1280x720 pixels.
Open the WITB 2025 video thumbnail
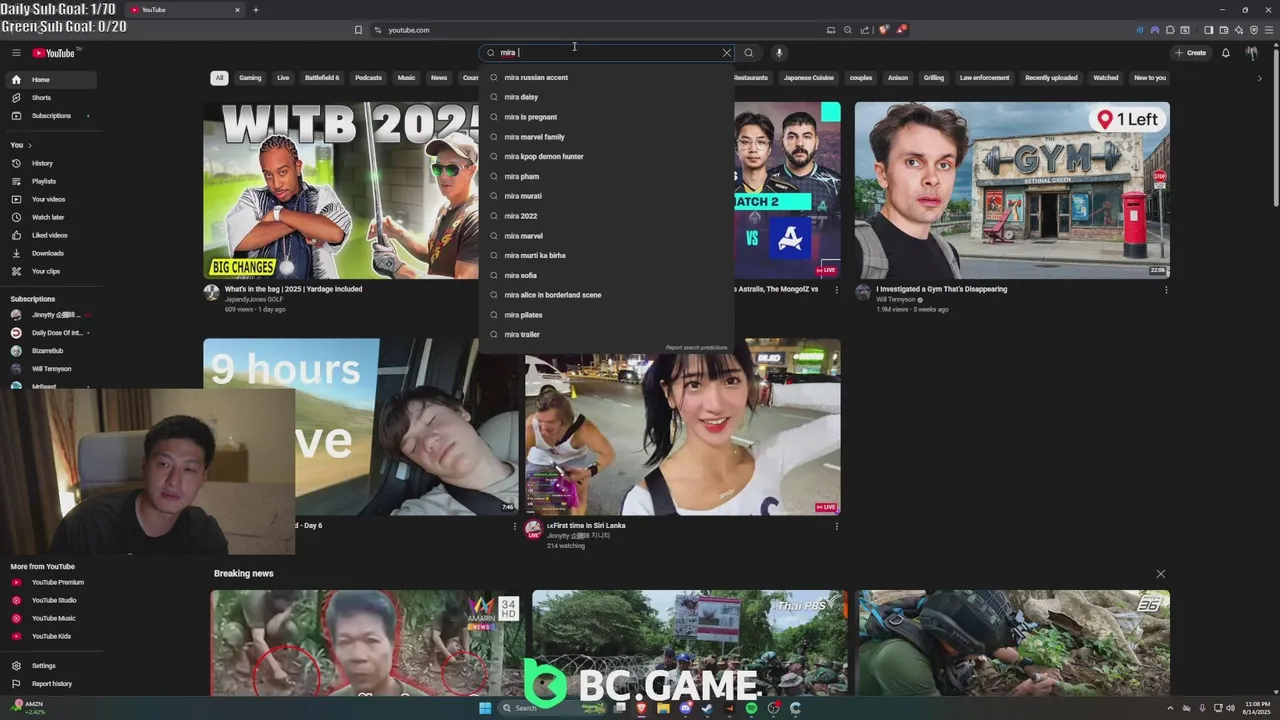(x=341, y=190)
